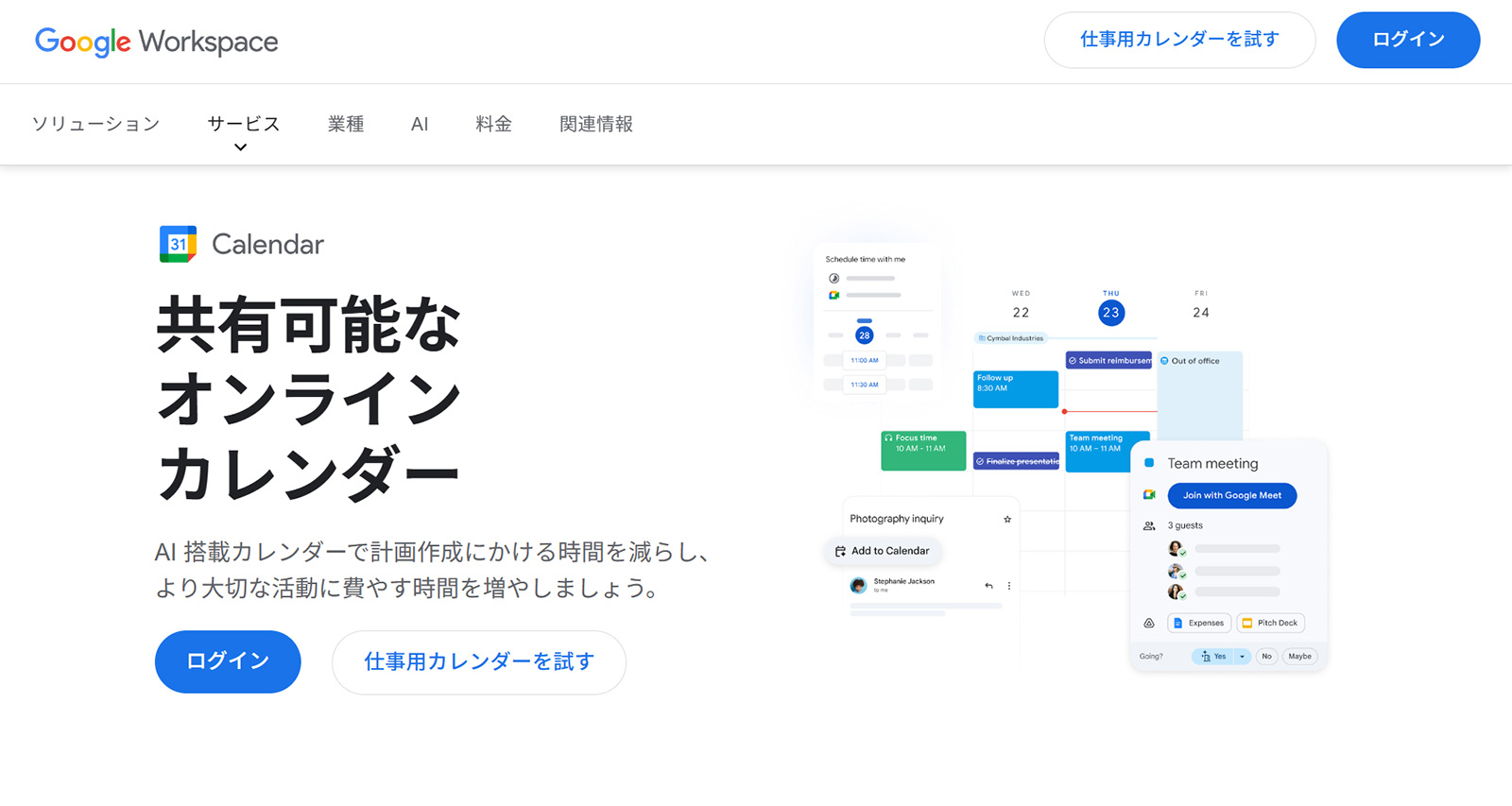Click the third guest avatar in the list

pos(1177,592)
